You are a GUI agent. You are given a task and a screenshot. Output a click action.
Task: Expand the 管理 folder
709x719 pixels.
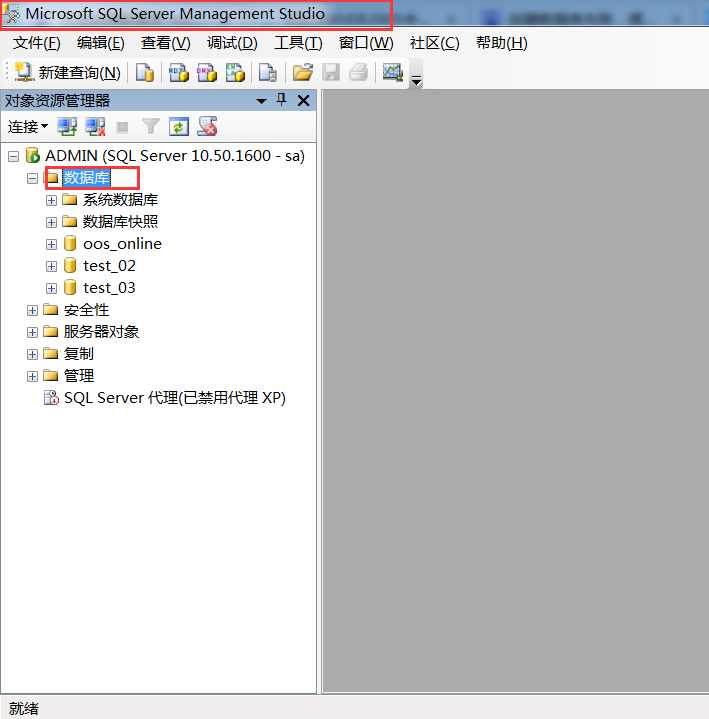point(32,376)
